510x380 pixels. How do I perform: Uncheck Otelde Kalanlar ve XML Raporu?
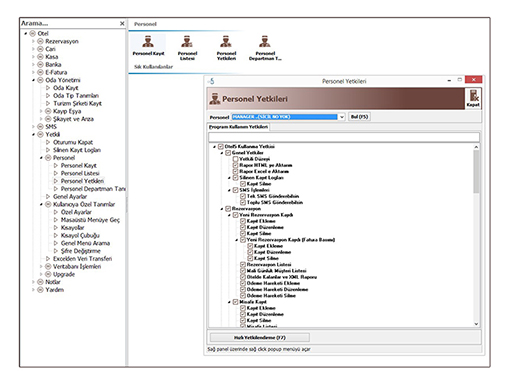coord(243,277)
